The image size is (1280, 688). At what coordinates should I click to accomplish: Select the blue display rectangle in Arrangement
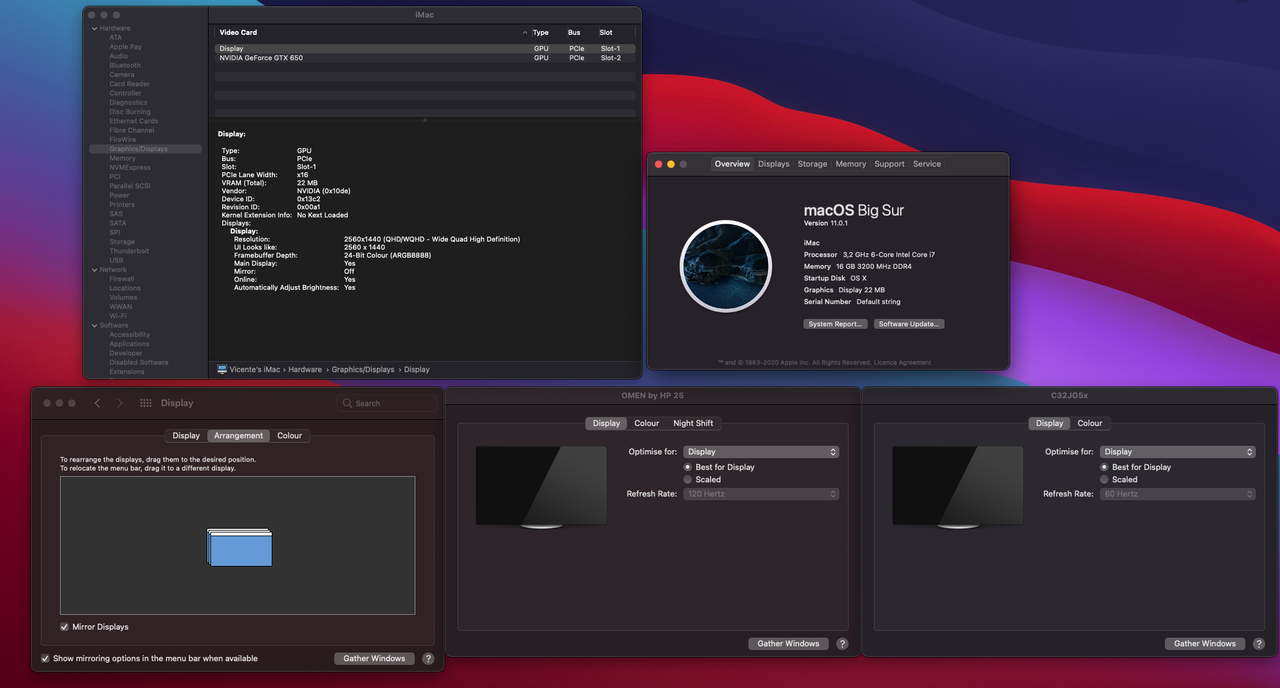coord(241,548)
